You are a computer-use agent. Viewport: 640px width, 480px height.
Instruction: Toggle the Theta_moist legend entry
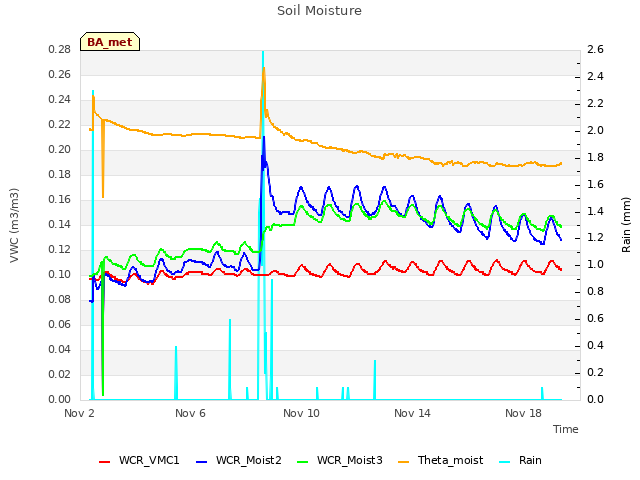point(440,460)
